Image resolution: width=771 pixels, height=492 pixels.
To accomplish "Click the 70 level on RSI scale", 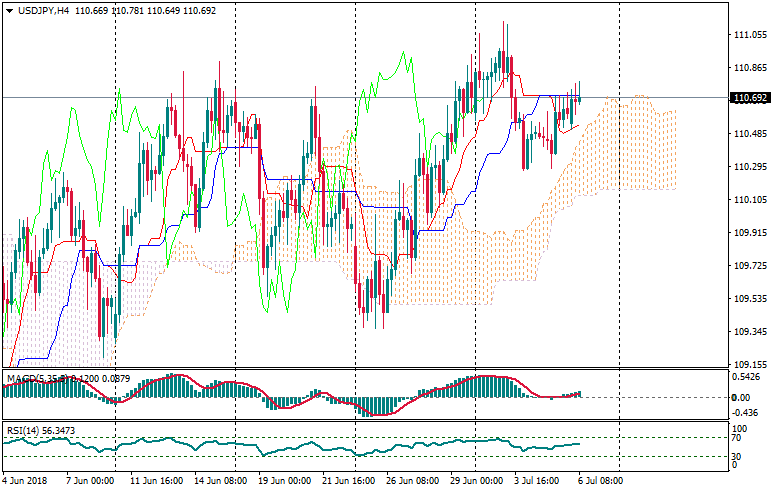I will (x=738, y=438).
